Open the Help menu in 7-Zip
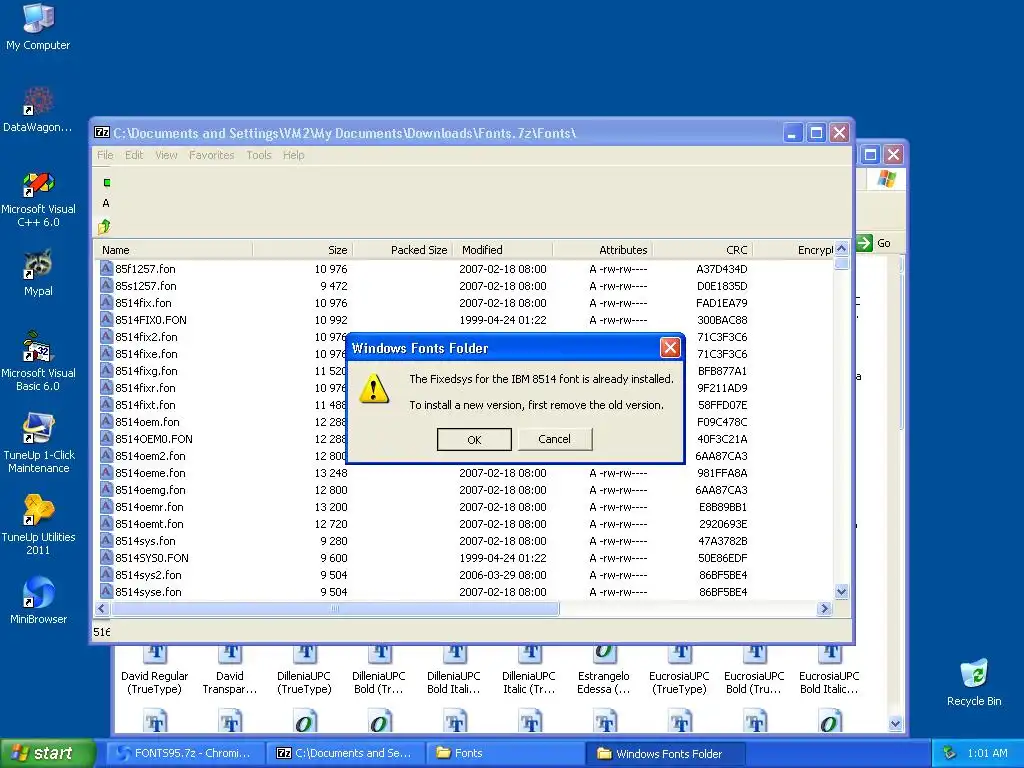This screenshot has width=1024, height=768. (x=293, y=155)
